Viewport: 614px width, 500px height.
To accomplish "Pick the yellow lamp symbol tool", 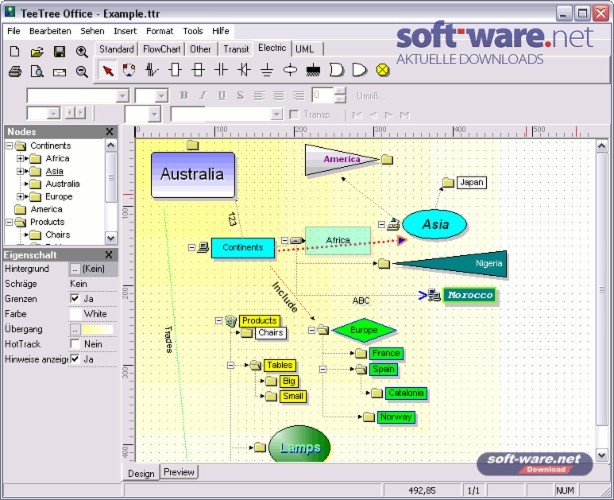I will click(x=382, y=70).
